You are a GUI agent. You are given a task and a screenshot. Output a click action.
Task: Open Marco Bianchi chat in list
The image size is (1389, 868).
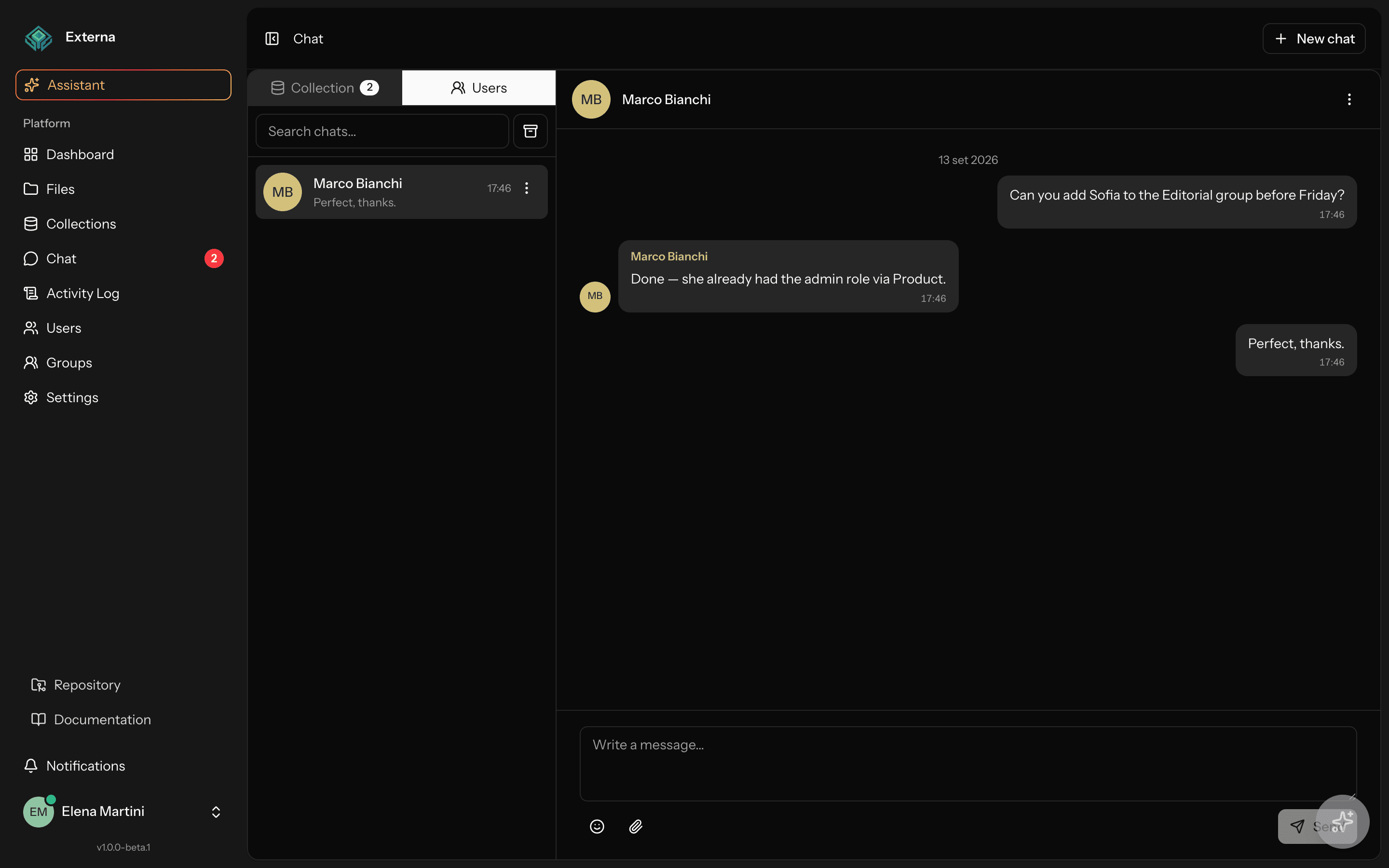point(401,192)
